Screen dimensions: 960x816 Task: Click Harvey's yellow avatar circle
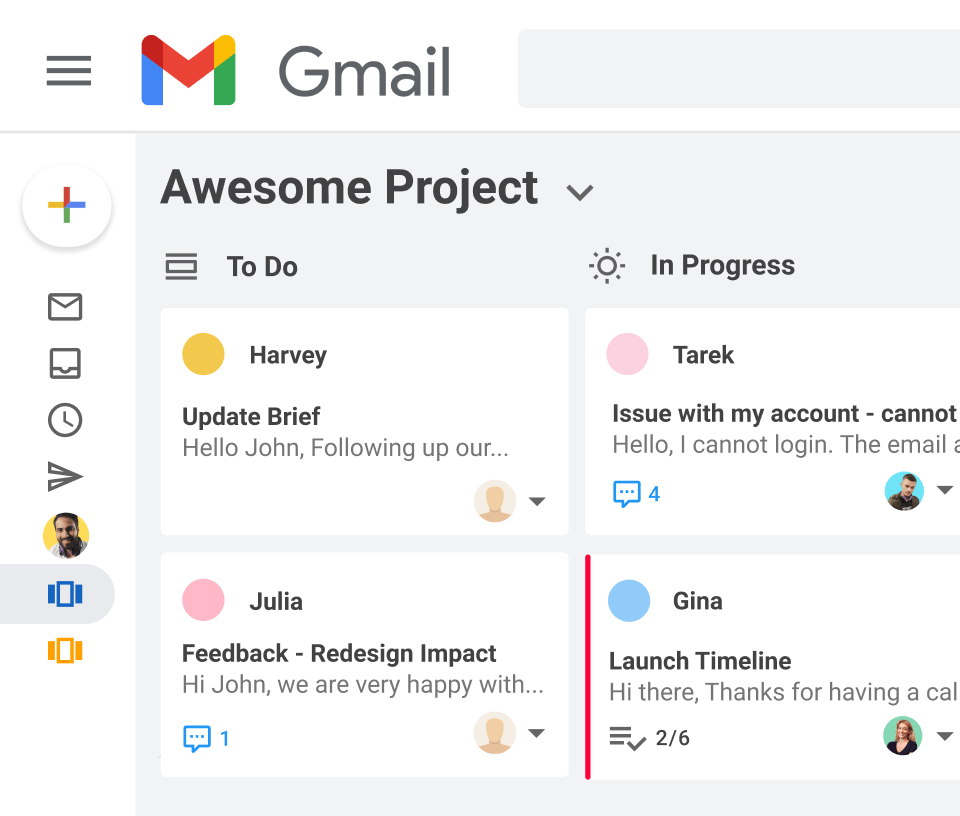coord(203,354)
